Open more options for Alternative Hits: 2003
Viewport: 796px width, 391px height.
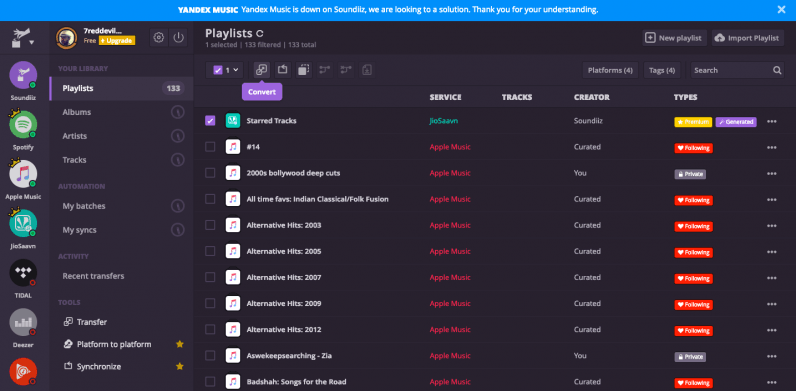772,225
